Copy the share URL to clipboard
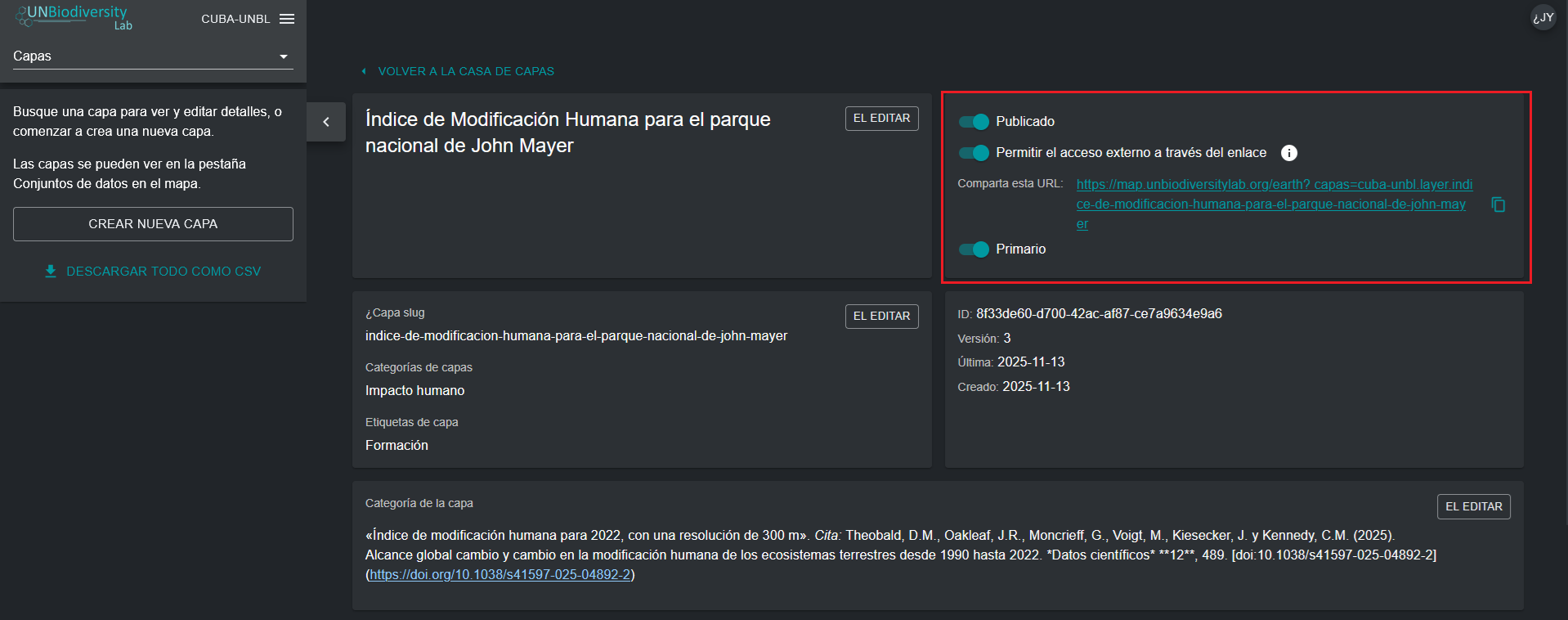1568x620 pixels. click(x=1498, y=204)
